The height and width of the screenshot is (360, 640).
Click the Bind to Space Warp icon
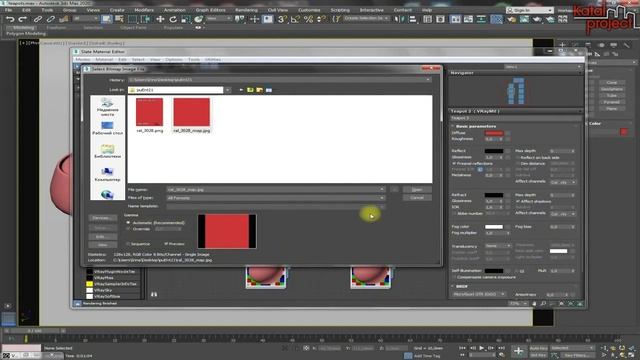[x=64, y=19]
